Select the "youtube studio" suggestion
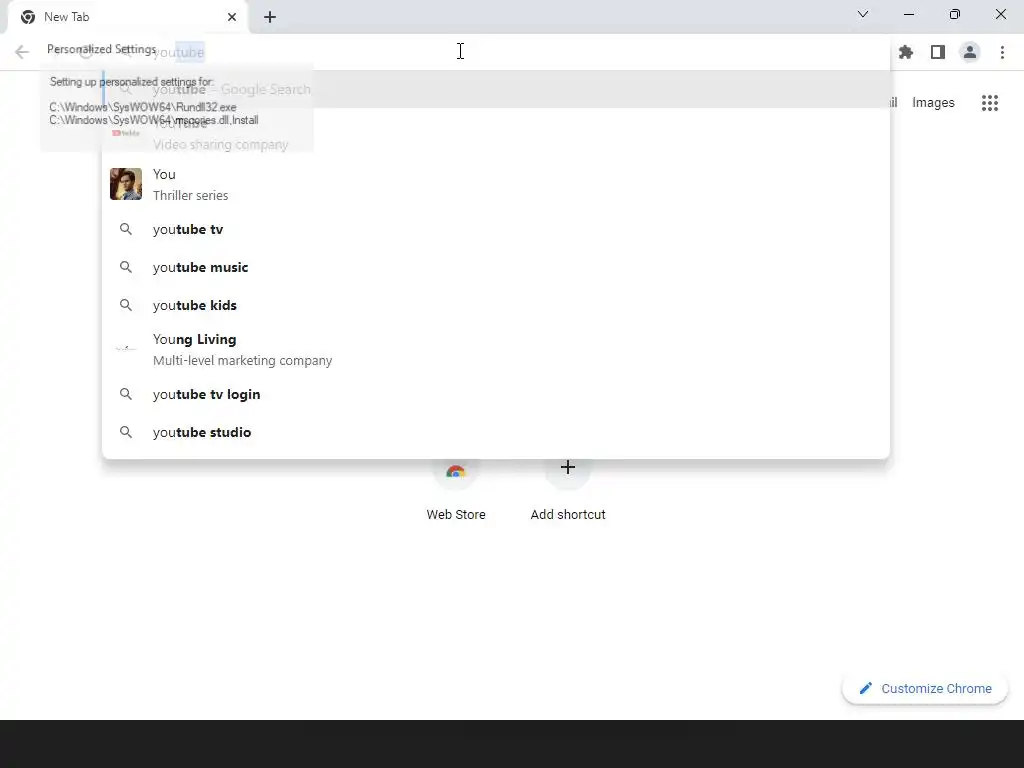Viewport: 1024px width, 768px height. (x=496, y=432)
